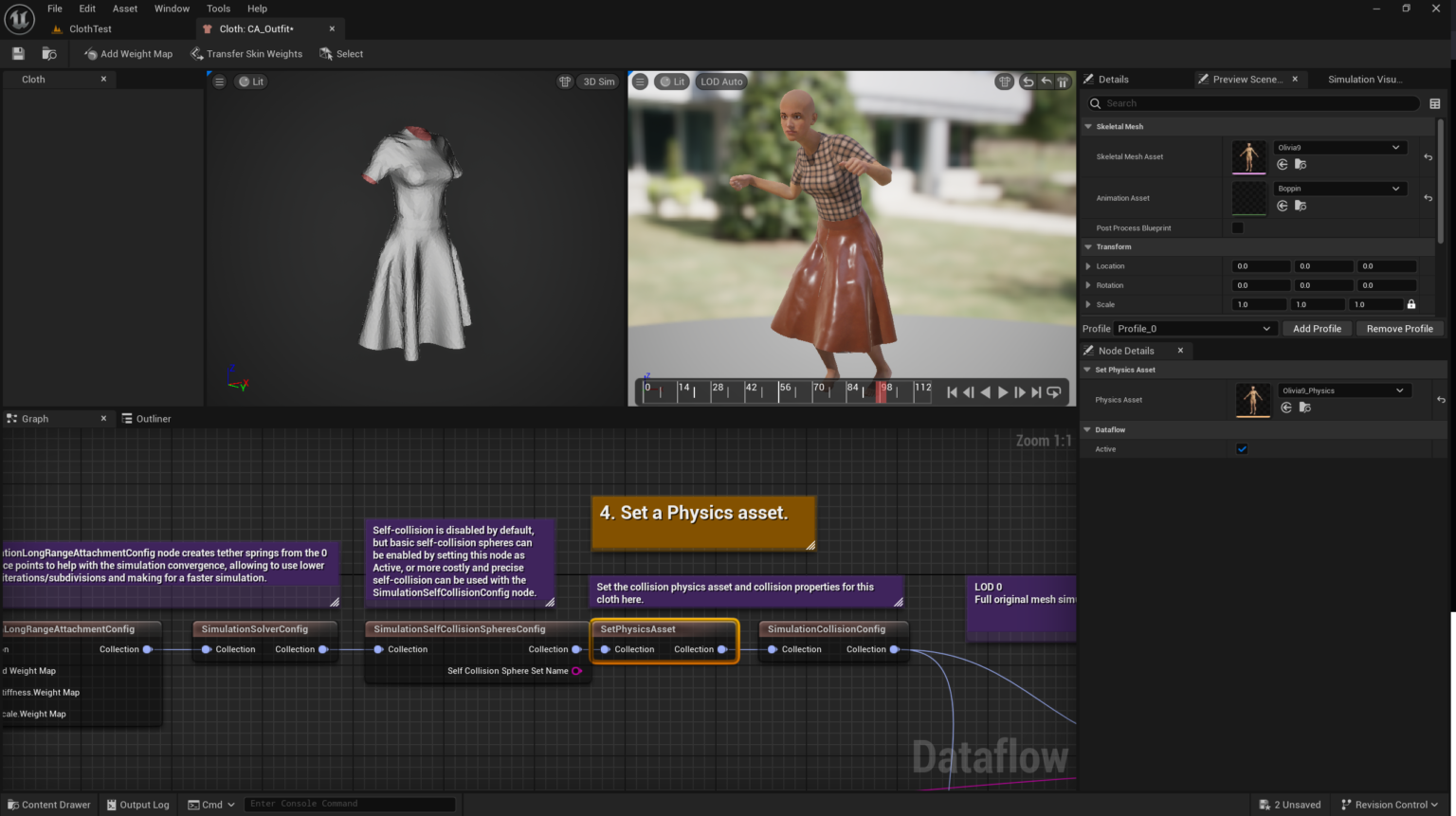This screenshot has width=1456, height=816.
Task: Open the Tools menu
Action: pos(218,9)
